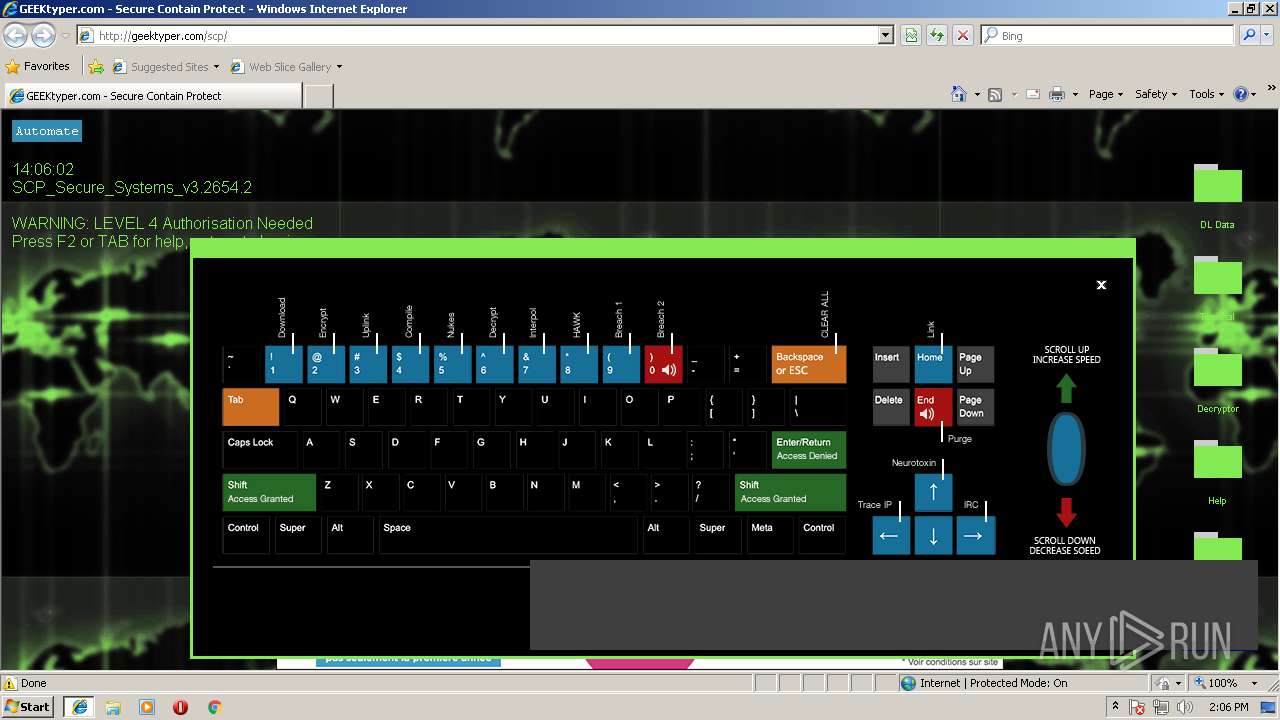Open the address bar dropdown arrow
The image size is (1280, 720).
(x=886, y=35)
